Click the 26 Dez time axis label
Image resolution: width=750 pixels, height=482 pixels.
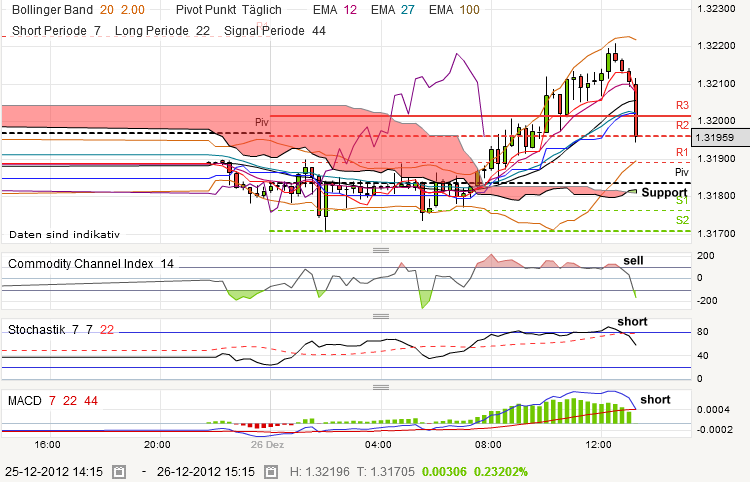[267, 445]
